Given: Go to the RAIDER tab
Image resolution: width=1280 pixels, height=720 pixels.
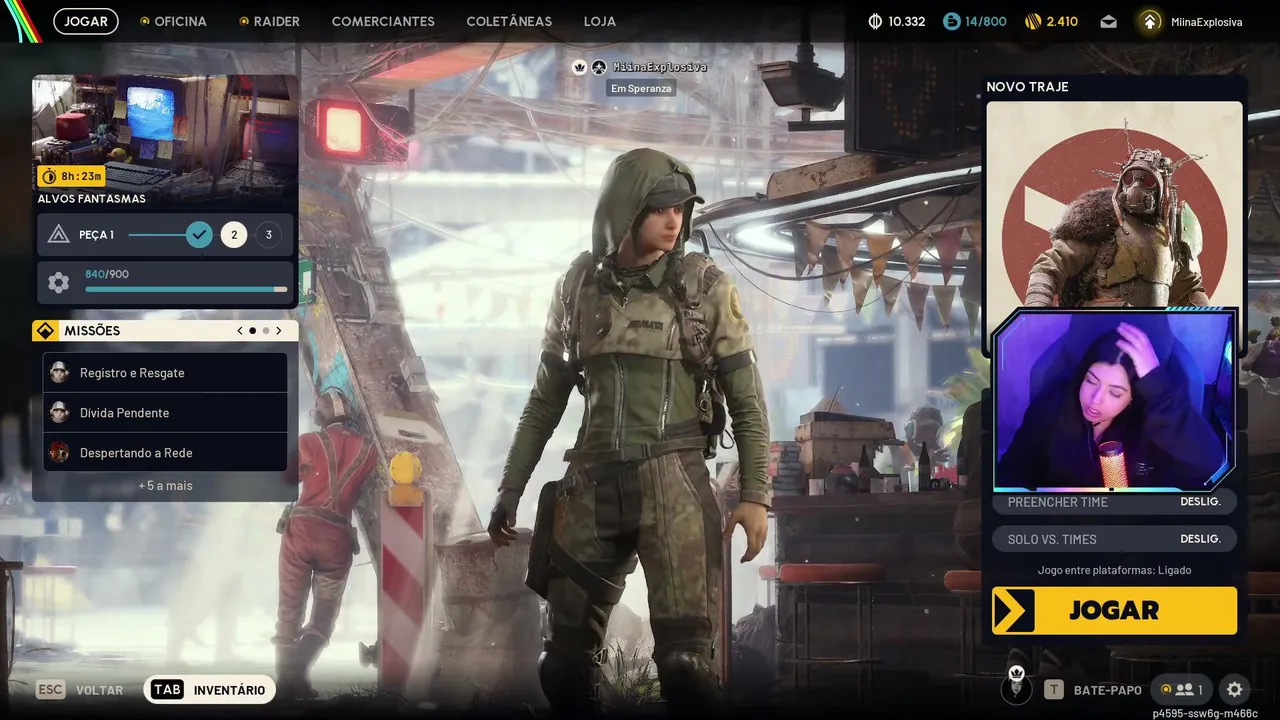Looking at the screenshot, I should pyautogui.click(x=269, y=21).
